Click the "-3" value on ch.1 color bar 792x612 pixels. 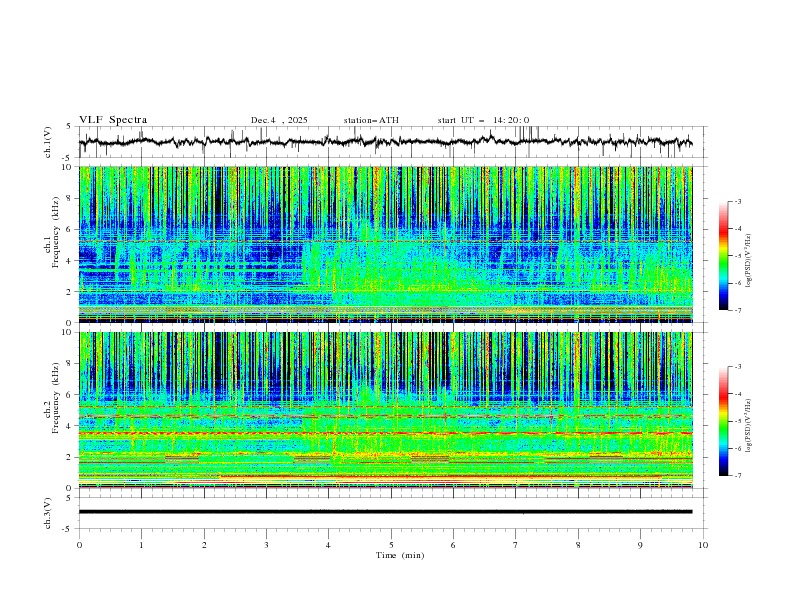[737, 201]
